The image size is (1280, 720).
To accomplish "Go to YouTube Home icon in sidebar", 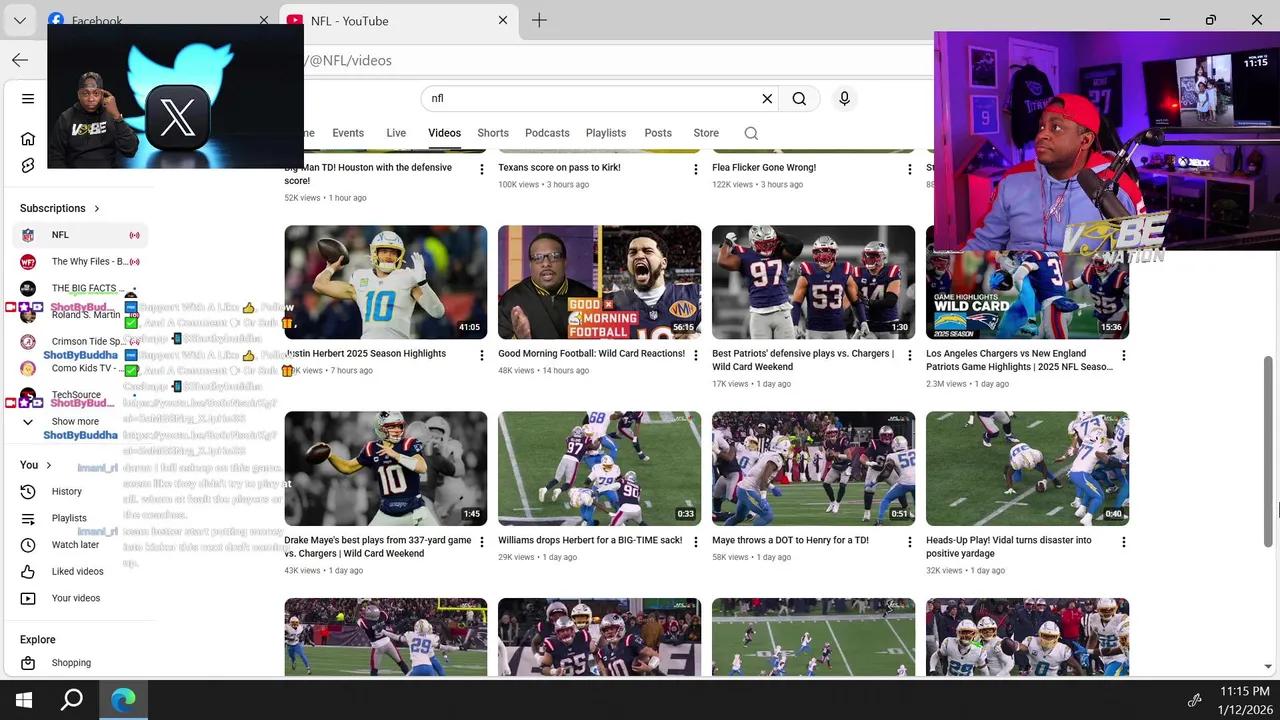I will (x=28, y=139).
